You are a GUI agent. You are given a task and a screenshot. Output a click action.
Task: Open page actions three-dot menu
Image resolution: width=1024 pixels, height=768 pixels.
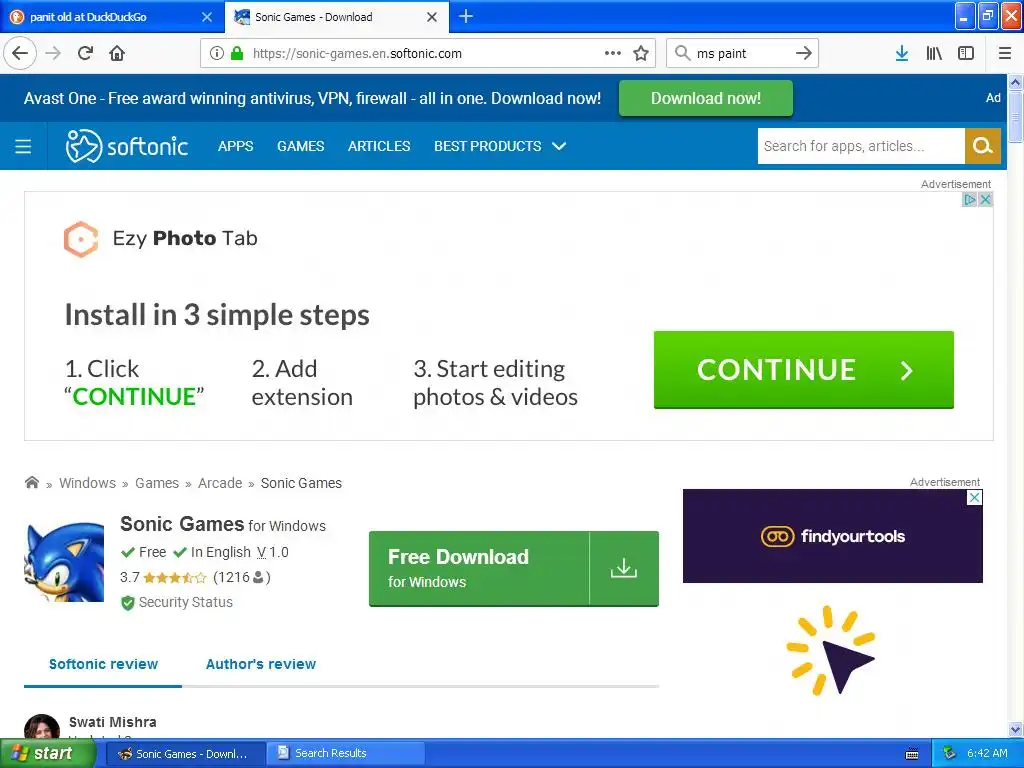613,53
